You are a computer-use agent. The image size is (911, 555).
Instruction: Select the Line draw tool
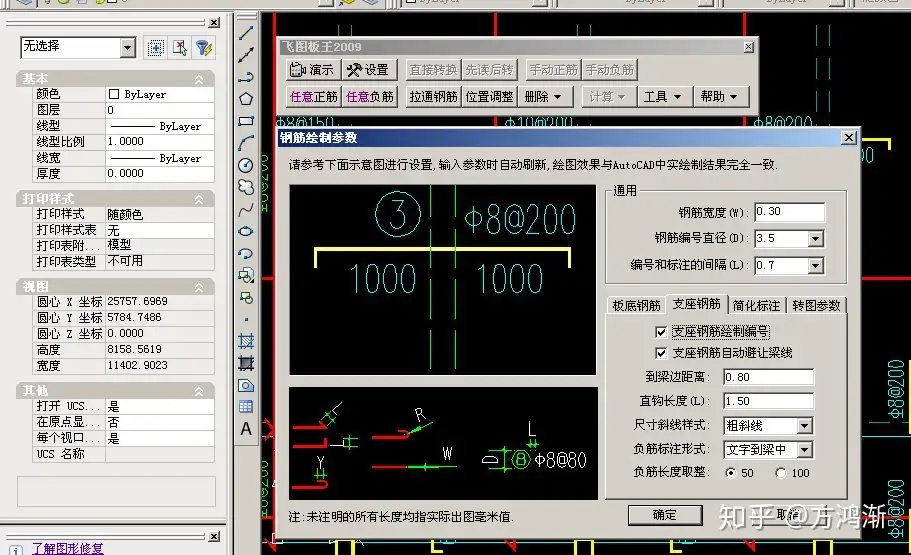[x=246, y=33]
